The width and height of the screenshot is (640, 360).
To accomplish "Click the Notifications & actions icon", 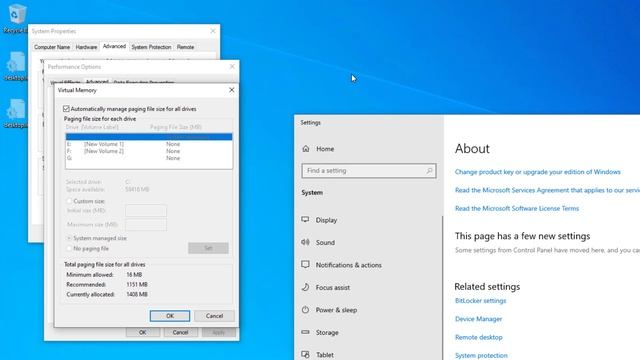I will 305,264.
